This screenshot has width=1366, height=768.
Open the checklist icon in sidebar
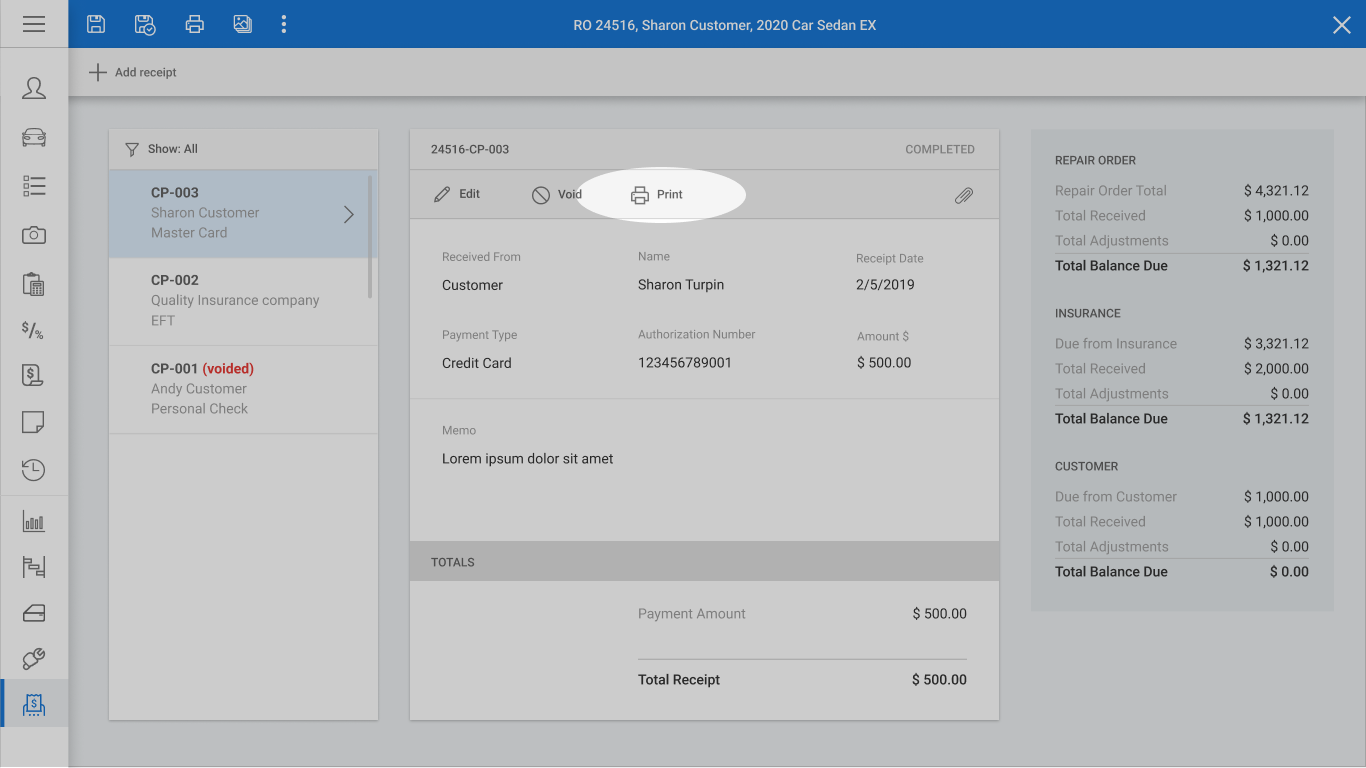[x=34, y=186]
